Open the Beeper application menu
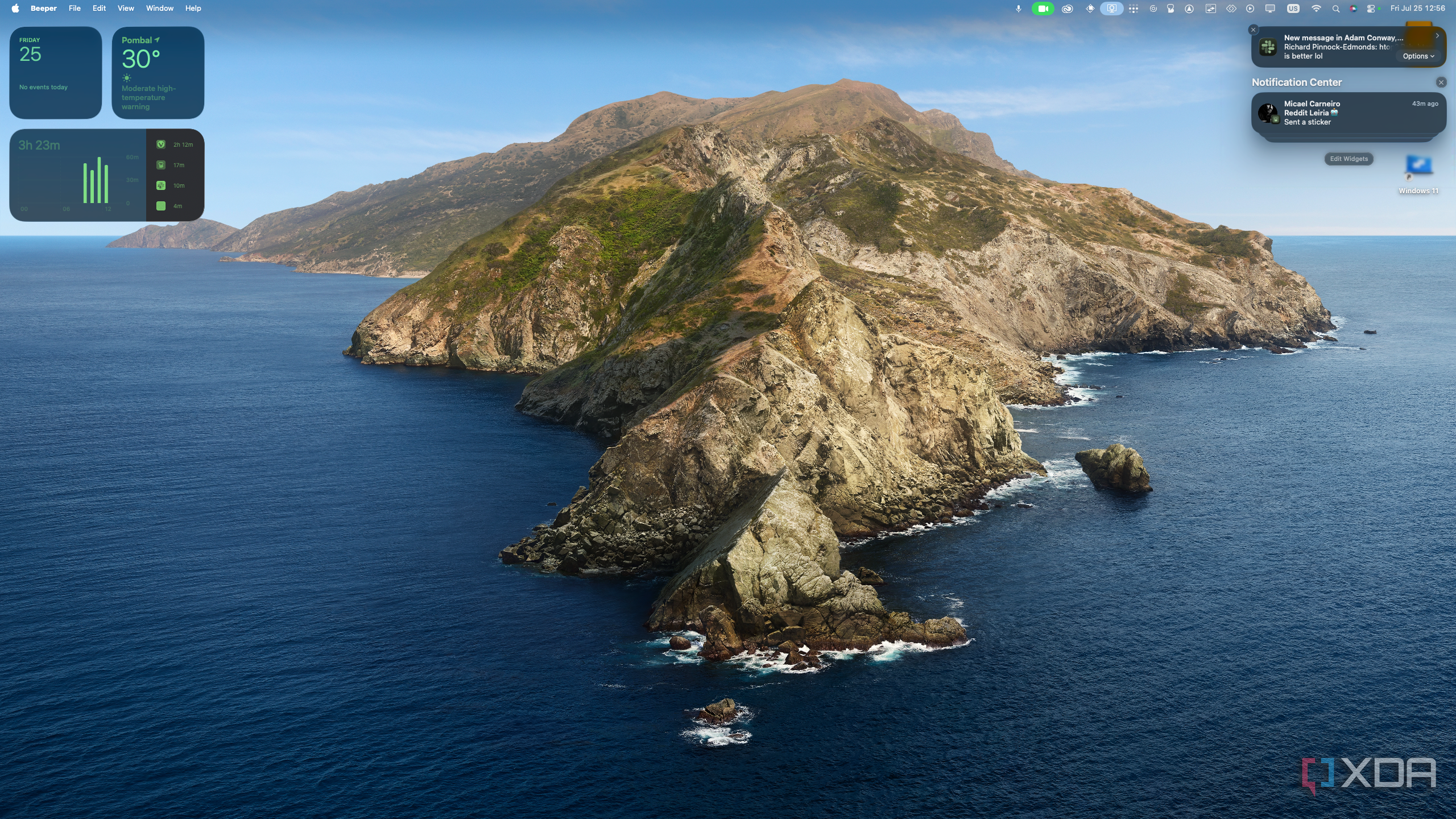This screenshot has width=1456, height=819. tap(44, 9)
